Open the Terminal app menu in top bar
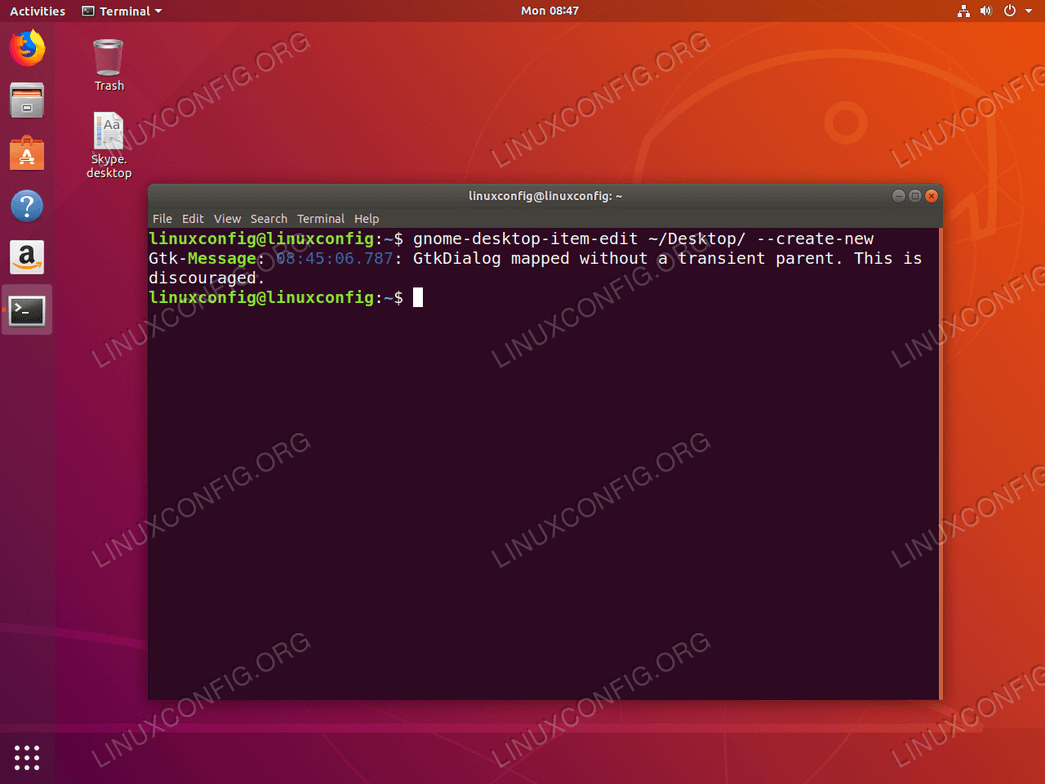 pyautogui.click(x=122, y=11)
